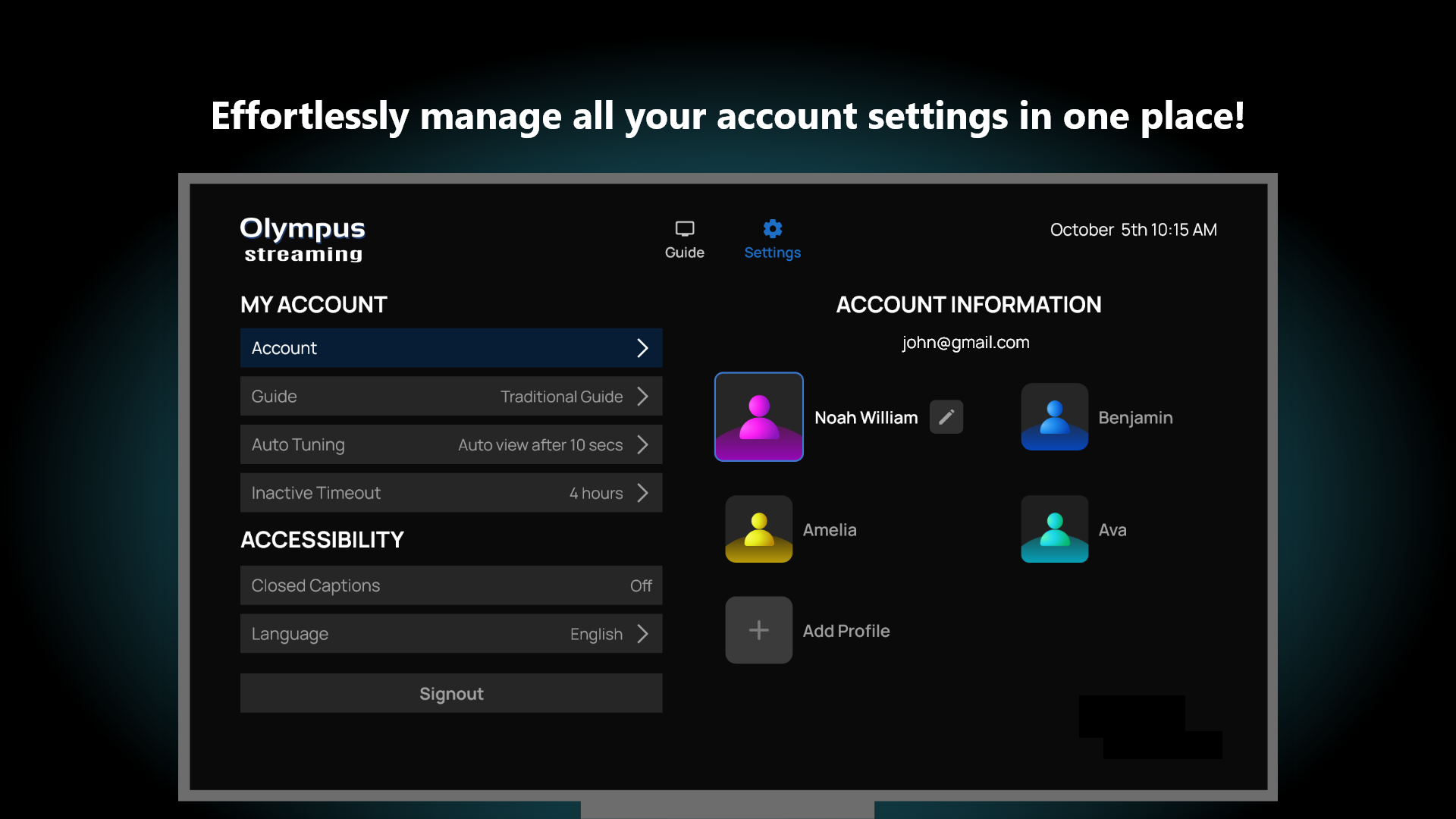This screenshot has height=819, width=1456.
Task: Open the Inactive Timeout setting label
Action: coord(316,493)
